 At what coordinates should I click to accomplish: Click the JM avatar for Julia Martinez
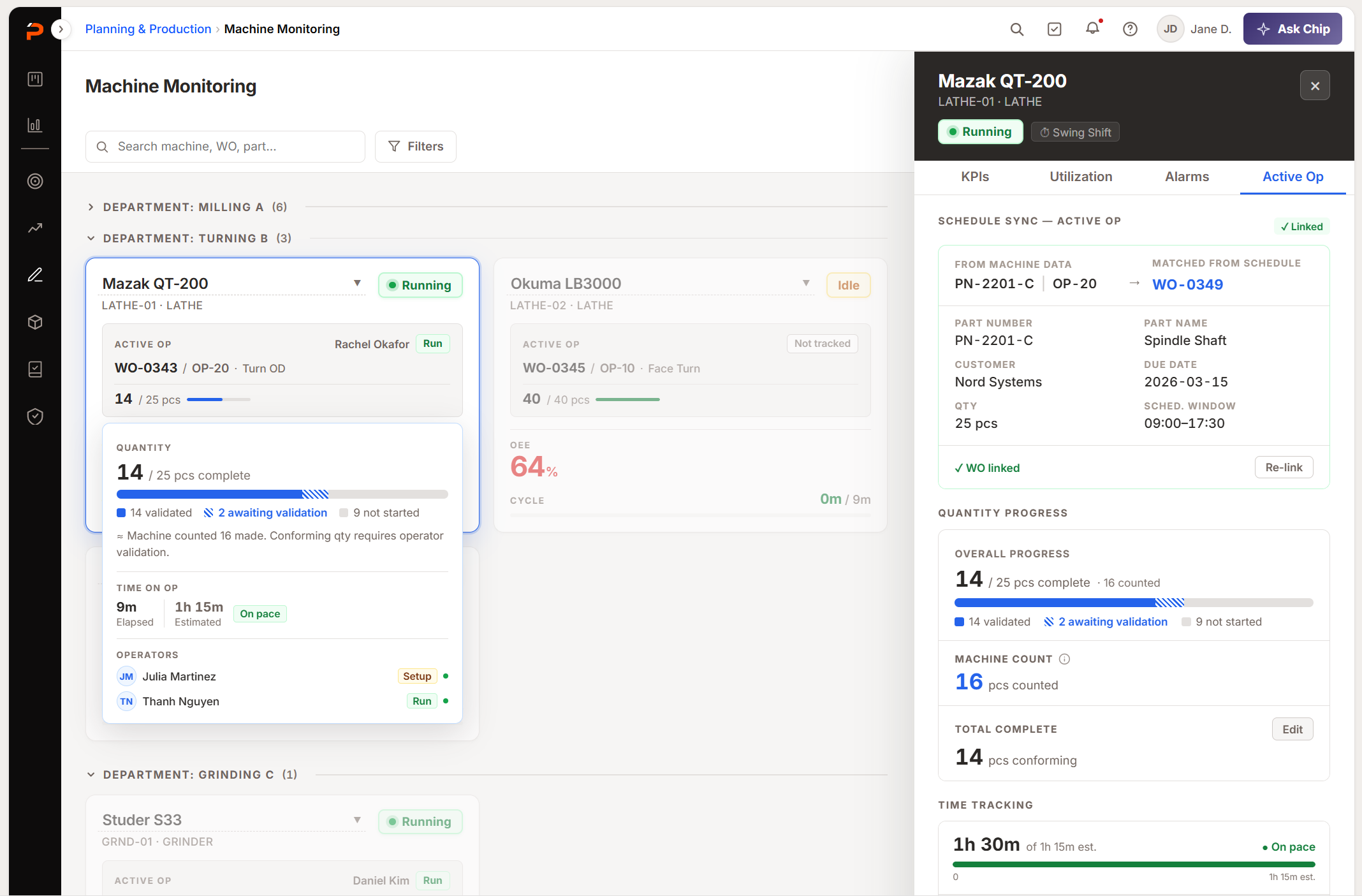[x=126, y=677]
